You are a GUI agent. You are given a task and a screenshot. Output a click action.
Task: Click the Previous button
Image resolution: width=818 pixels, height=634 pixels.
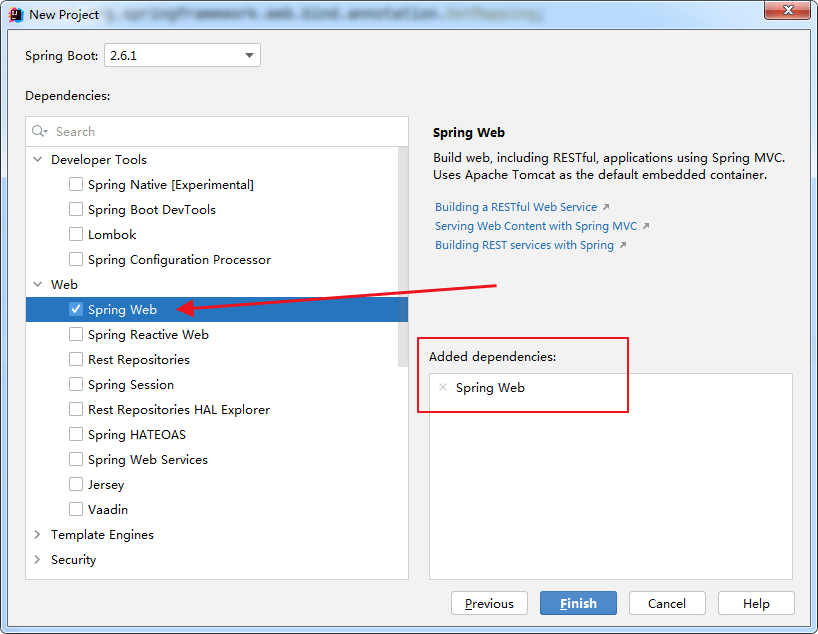click(489, 603)
